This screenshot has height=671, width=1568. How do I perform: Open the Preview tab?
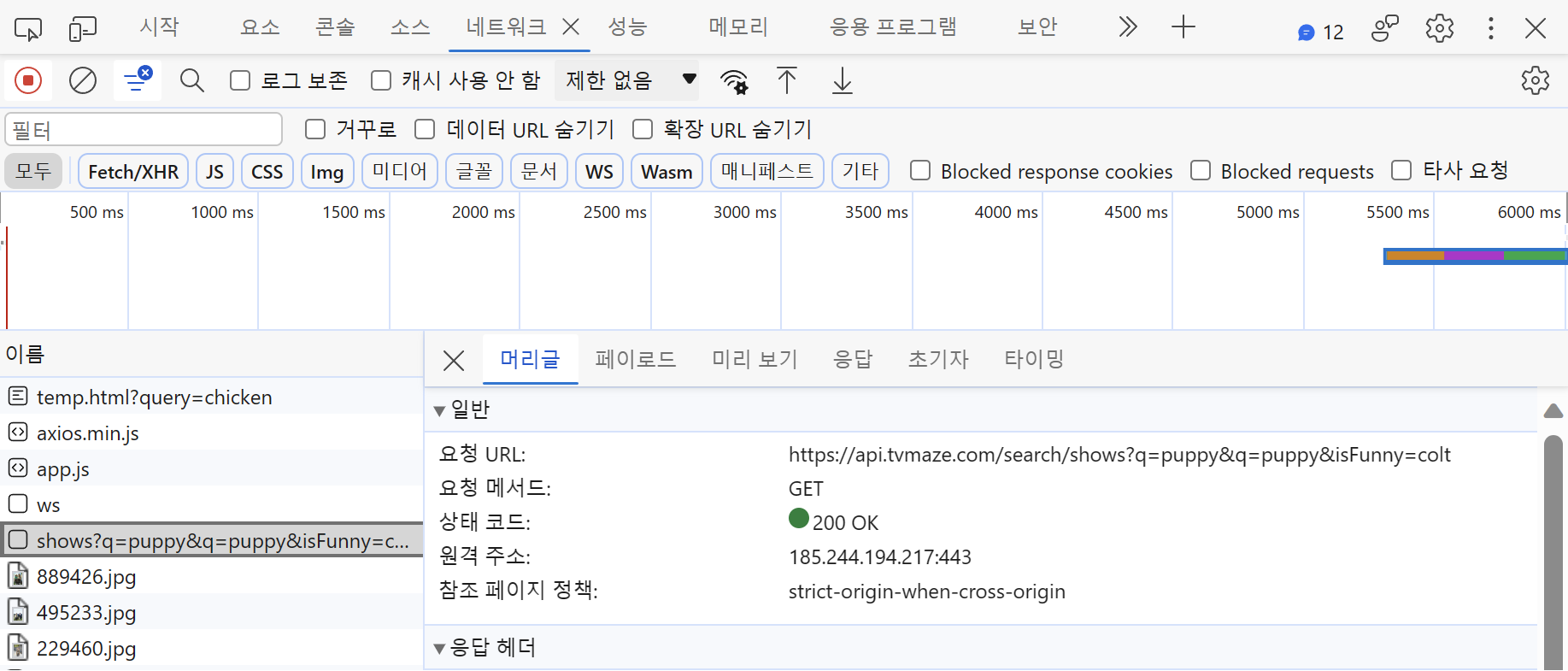tap(755, 359)
